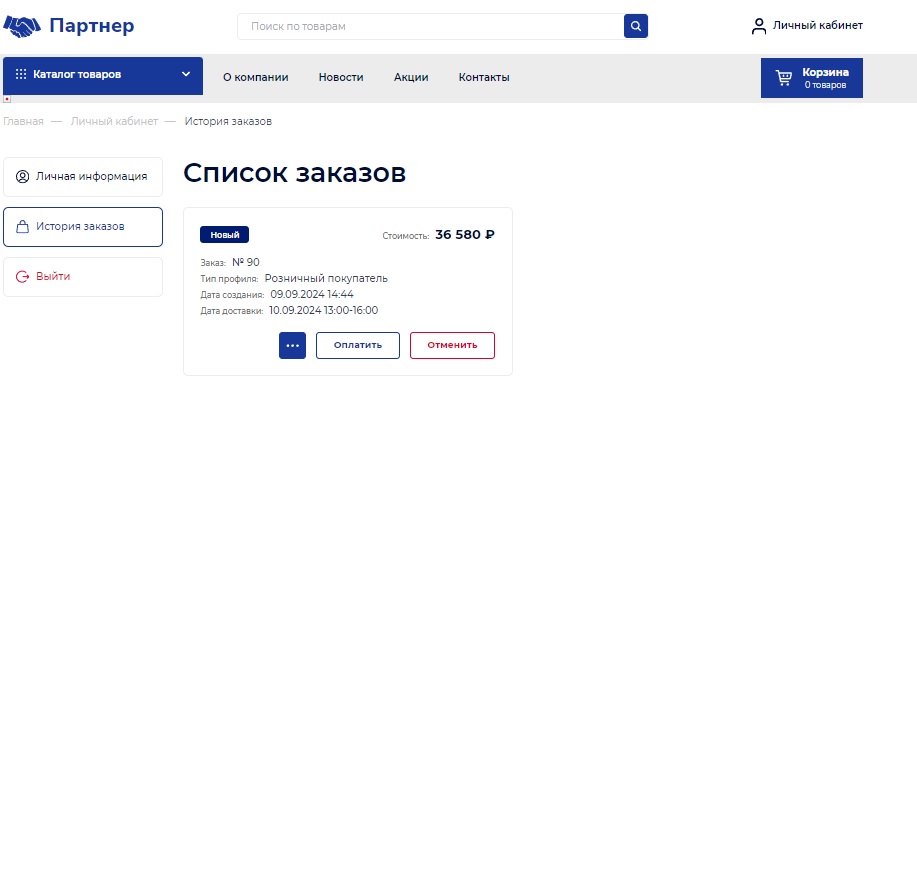Click Выйти to log out
917x893 pixels.
tap(83, 277)
